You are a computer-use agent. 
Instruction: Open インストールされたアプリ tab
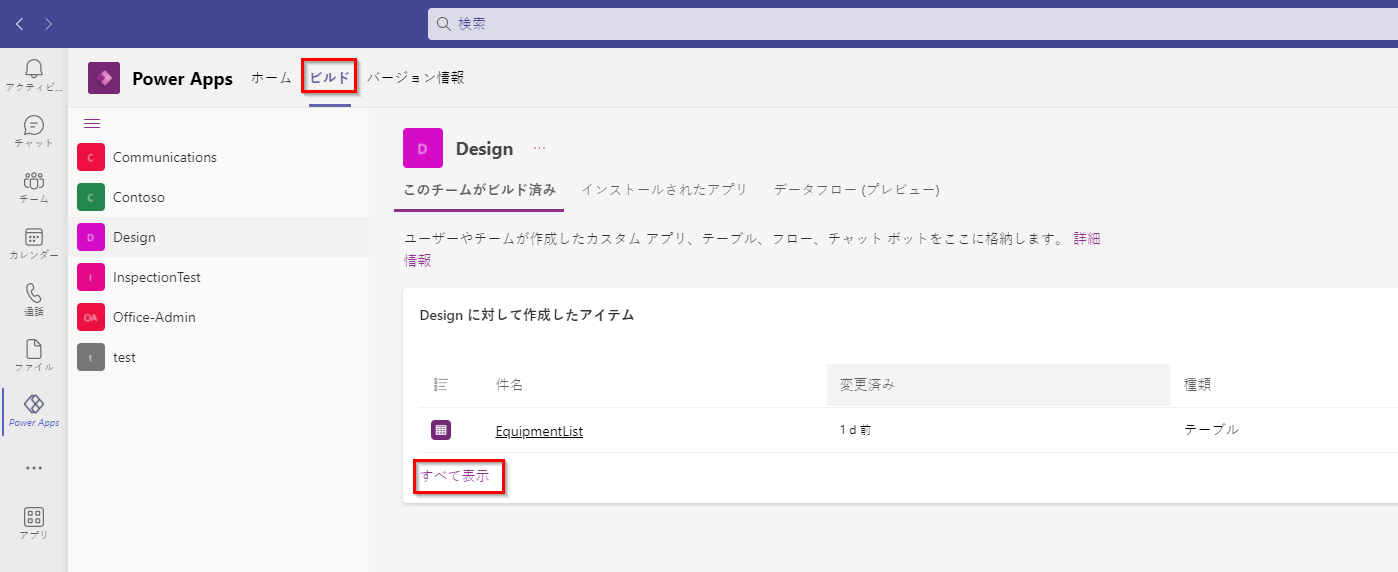point(665,190)
